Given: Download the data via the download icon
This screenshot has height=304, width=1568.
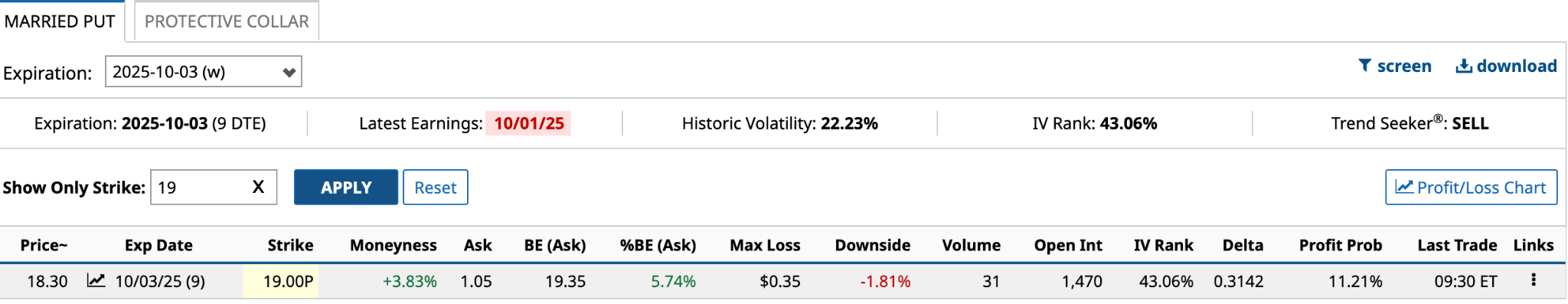Looking at the screenshot, I should click(x=1506, y=66).
